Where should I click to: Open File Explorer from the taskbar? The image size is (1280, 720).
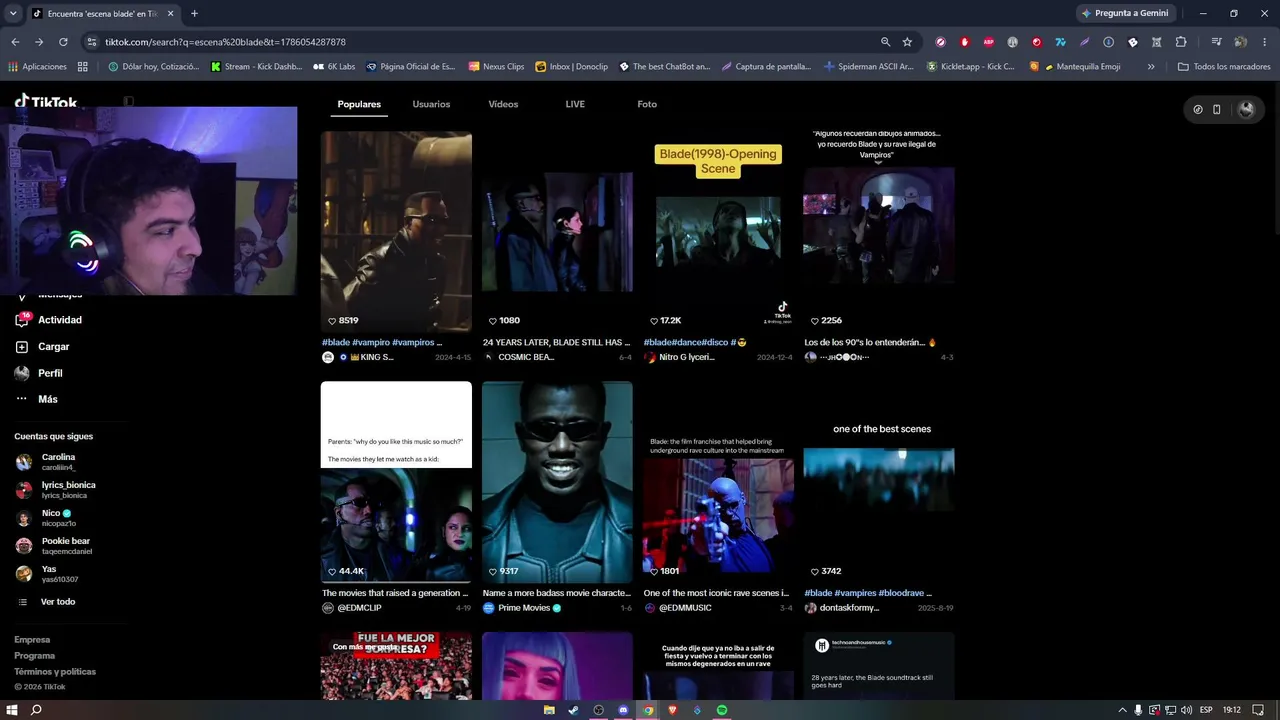click(x=549, y=710)
